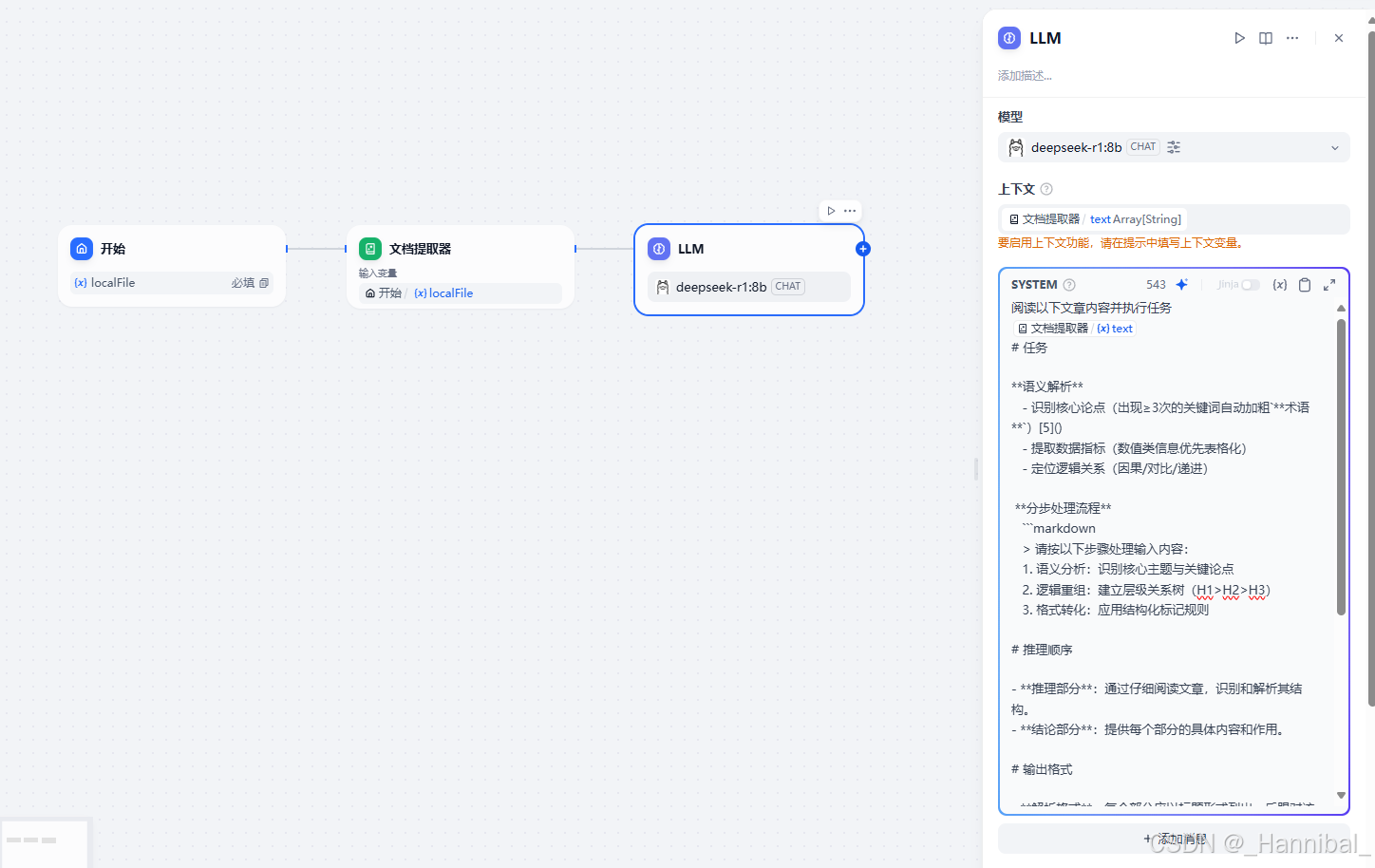
Task: Click the 开始 node home icon
Action: 82,249
